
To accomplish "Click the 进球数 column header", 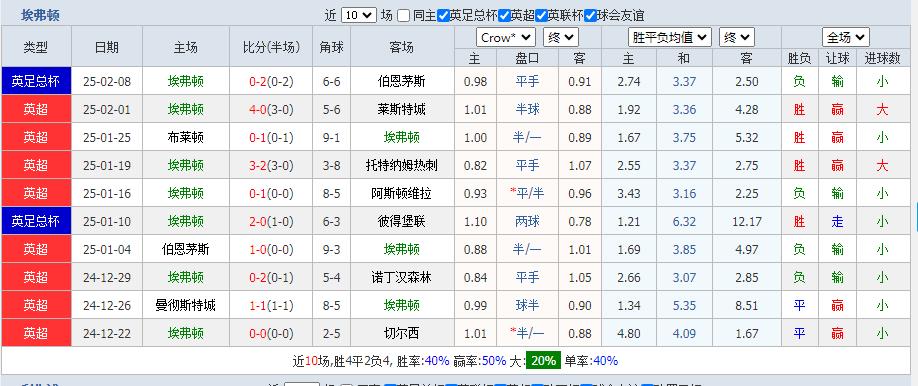I will click(882, 59).
